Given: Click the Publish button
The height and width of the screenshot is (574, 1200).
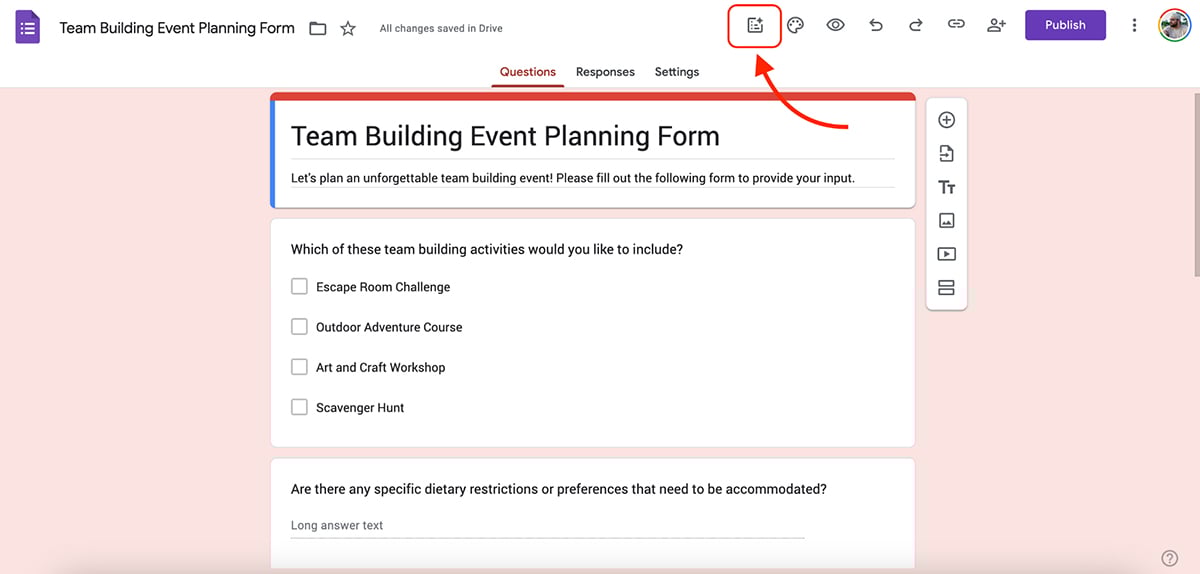Looking at the screenshot, I should click(1065, 26).
